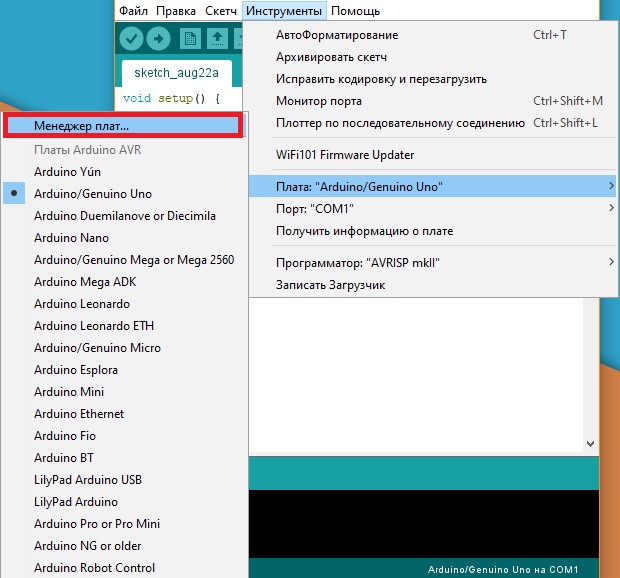Click the void setup() code line
This screenshot has width=620, height=578.
[171, 98]
